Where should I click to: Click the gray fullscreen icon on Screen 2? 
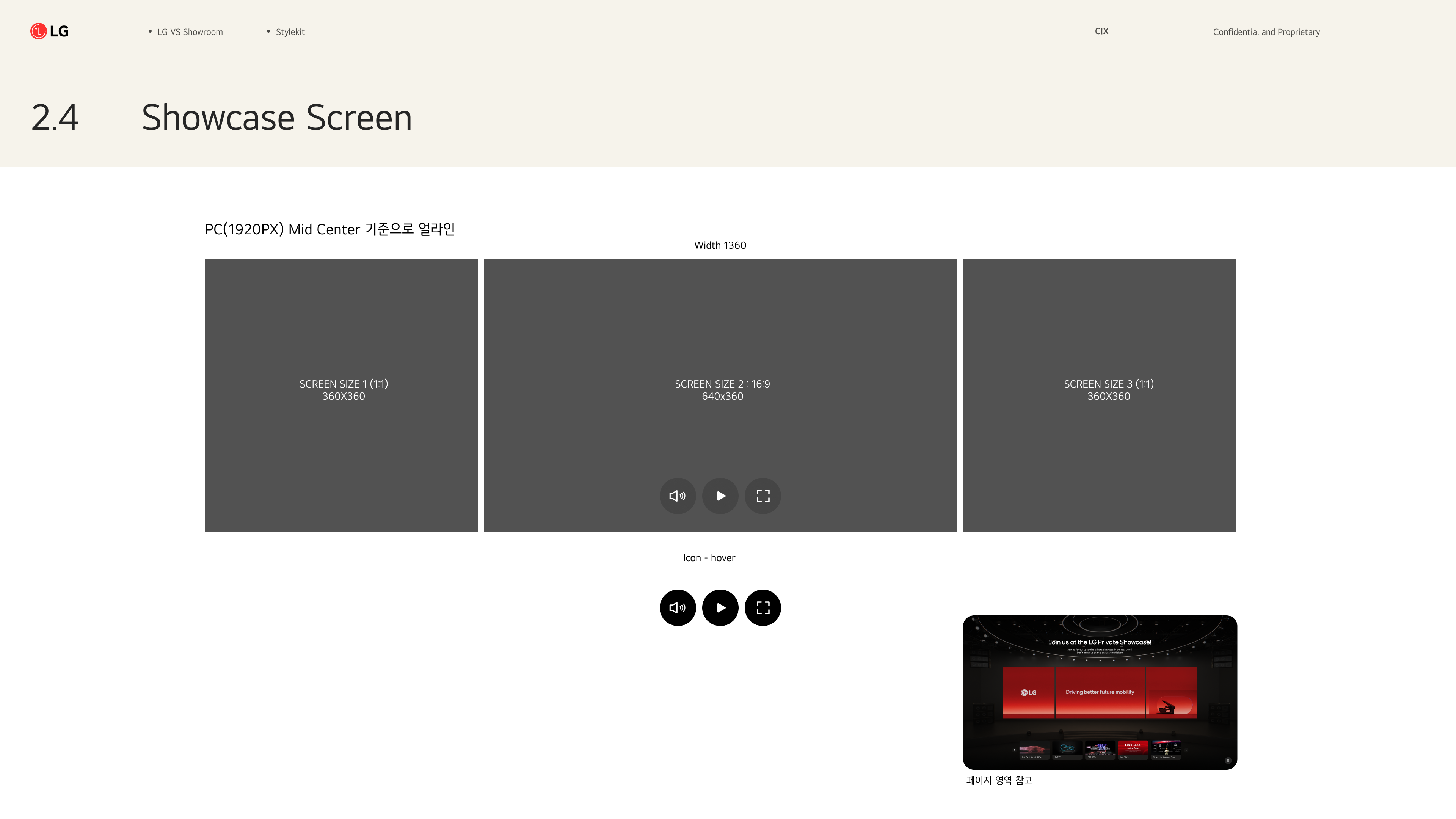tap(763, 496)
